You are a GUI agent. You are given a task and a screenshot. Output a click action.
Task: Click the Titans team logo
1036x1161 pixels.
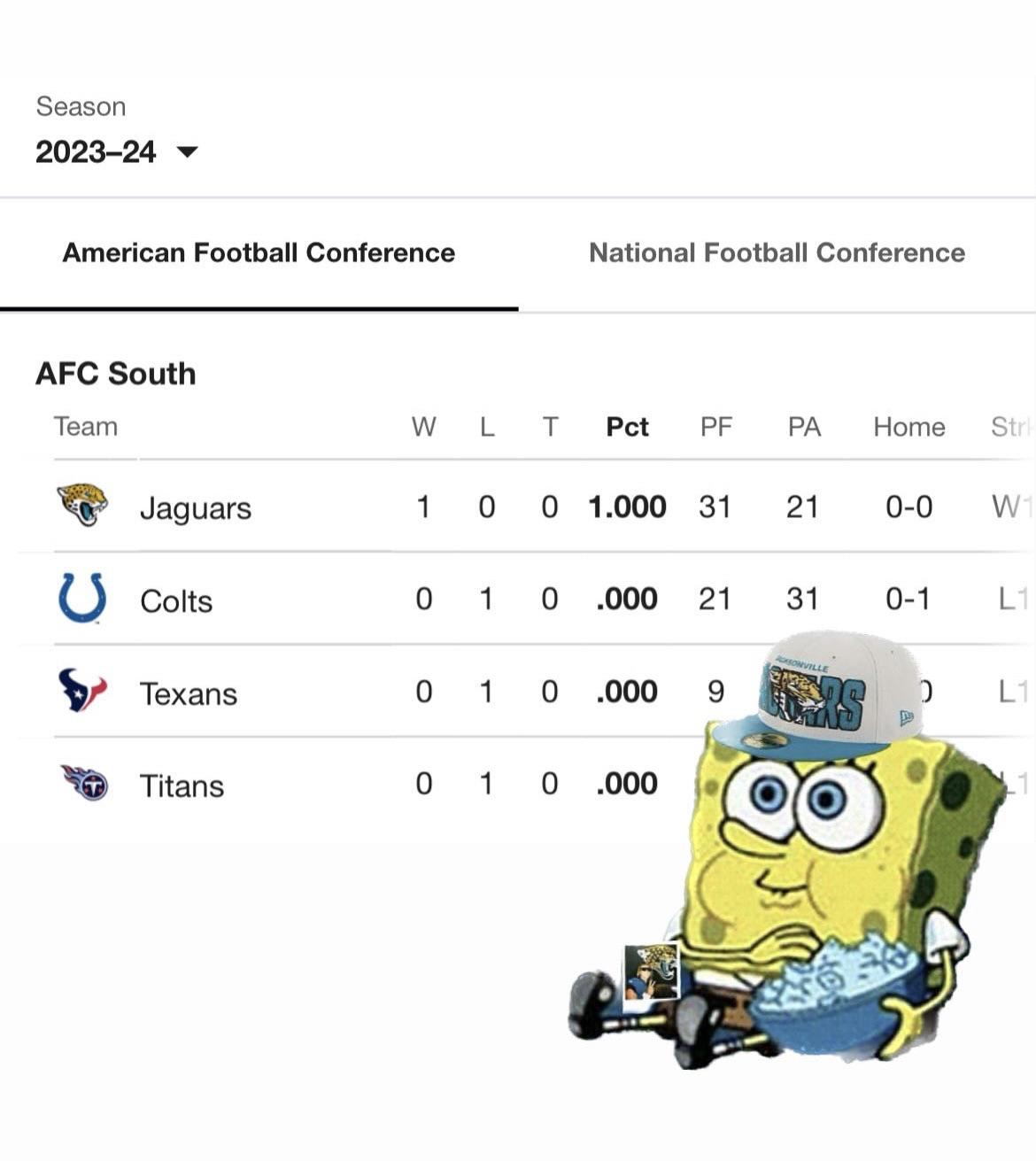(84, 783)
